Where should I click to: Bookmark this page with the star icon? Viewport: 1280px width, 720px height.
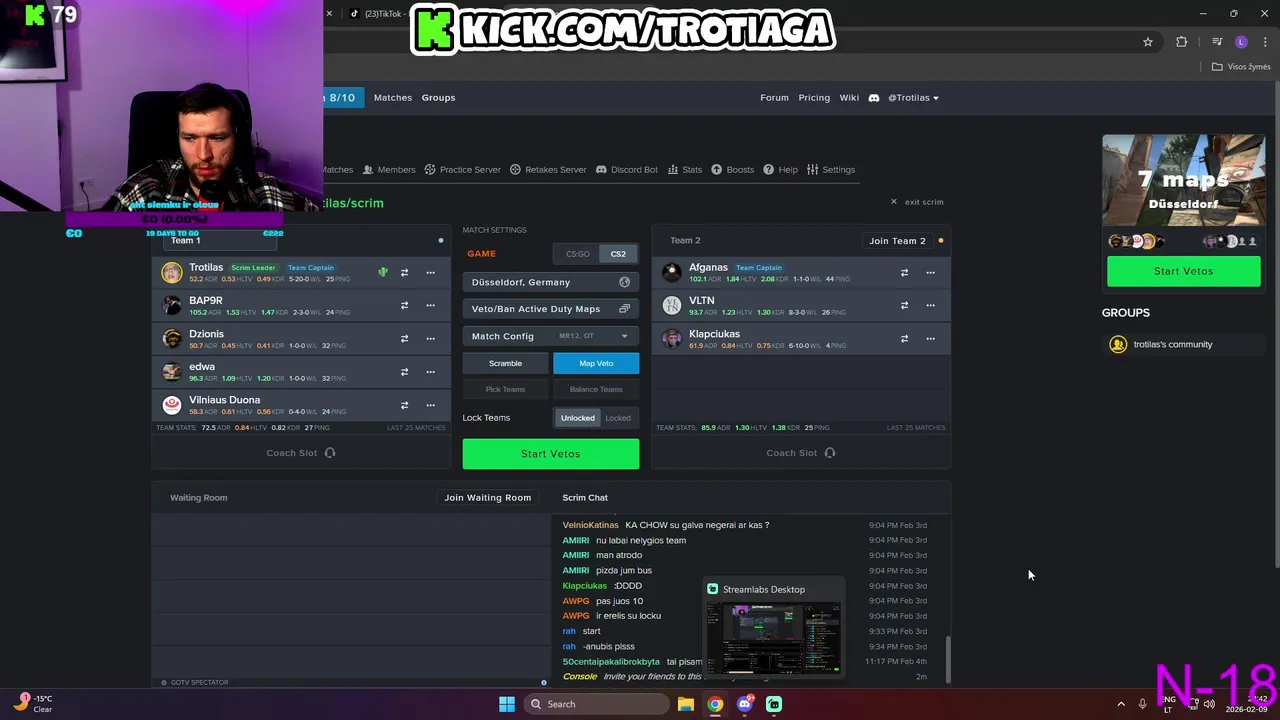1148,42
